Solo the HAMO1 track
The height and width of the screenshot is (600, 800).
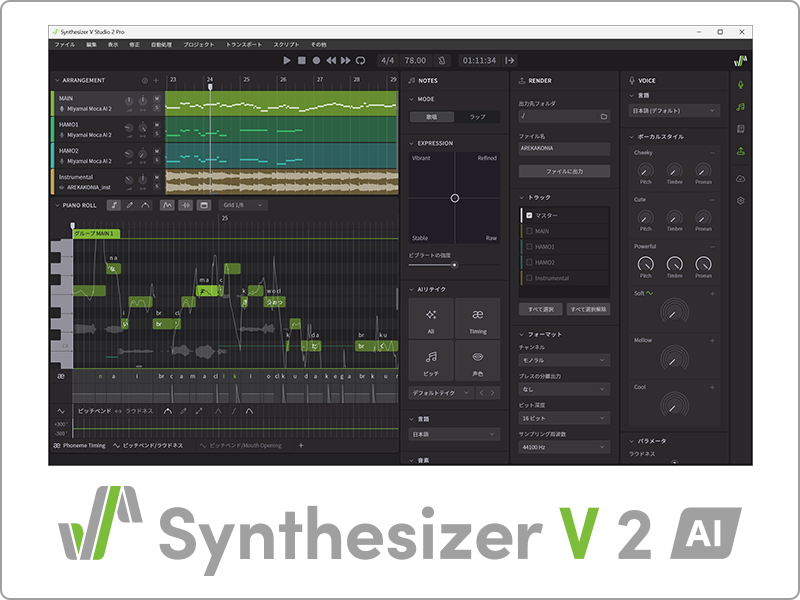coord(156,135)
